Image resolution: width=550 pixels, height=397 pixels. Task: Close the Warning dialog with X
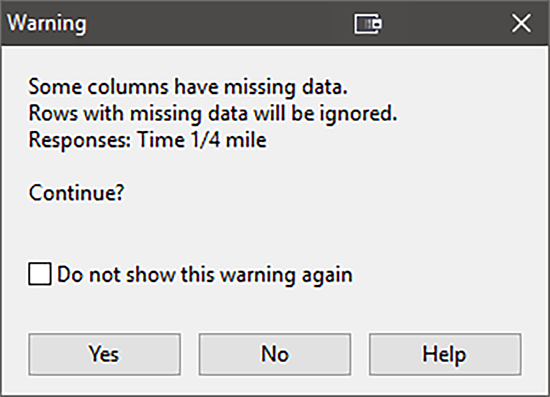[x=521, y=23]
